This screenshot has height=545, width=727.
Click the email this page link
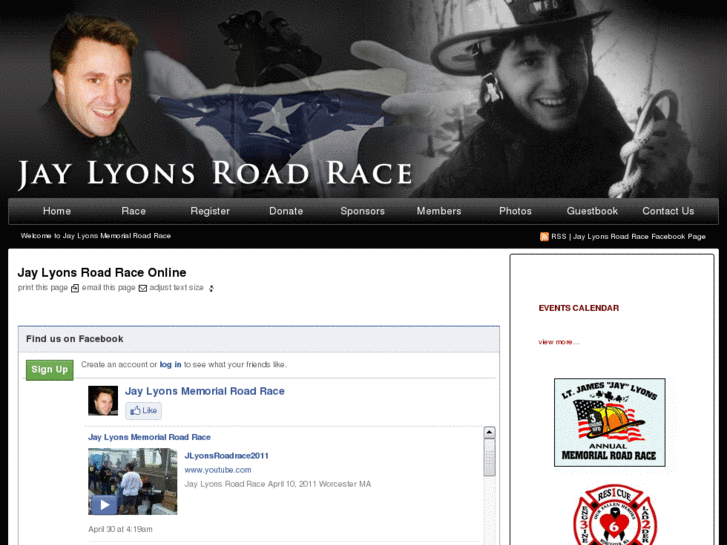coord(108,288)
